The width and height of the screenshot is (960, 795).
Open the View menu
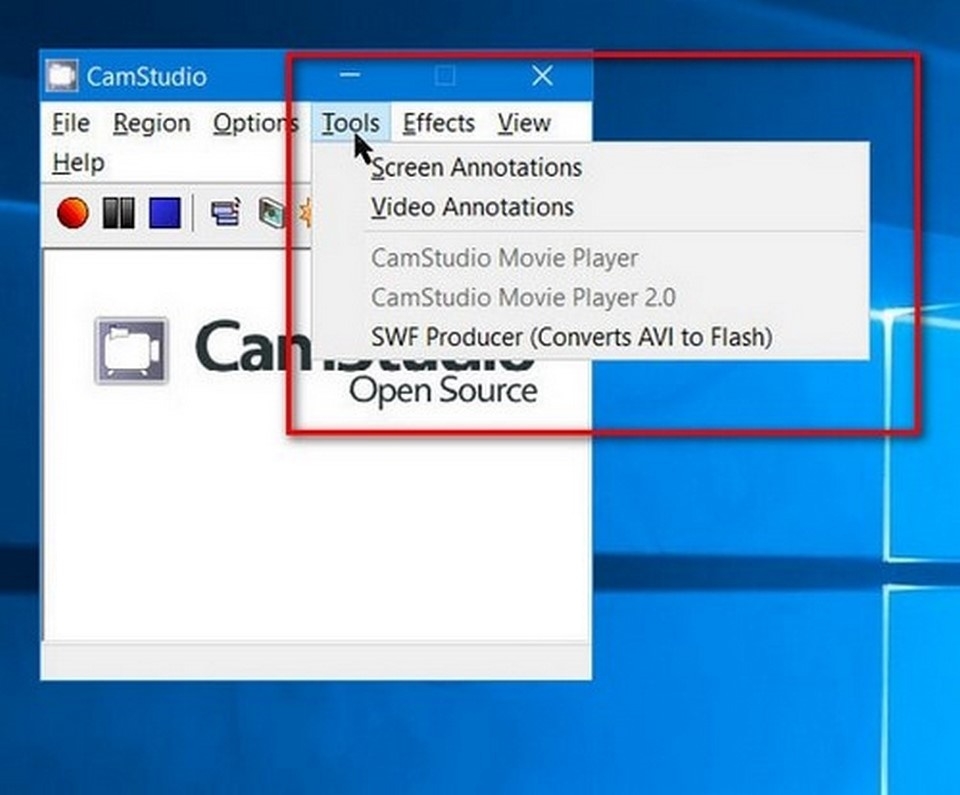tap(524, 123)
